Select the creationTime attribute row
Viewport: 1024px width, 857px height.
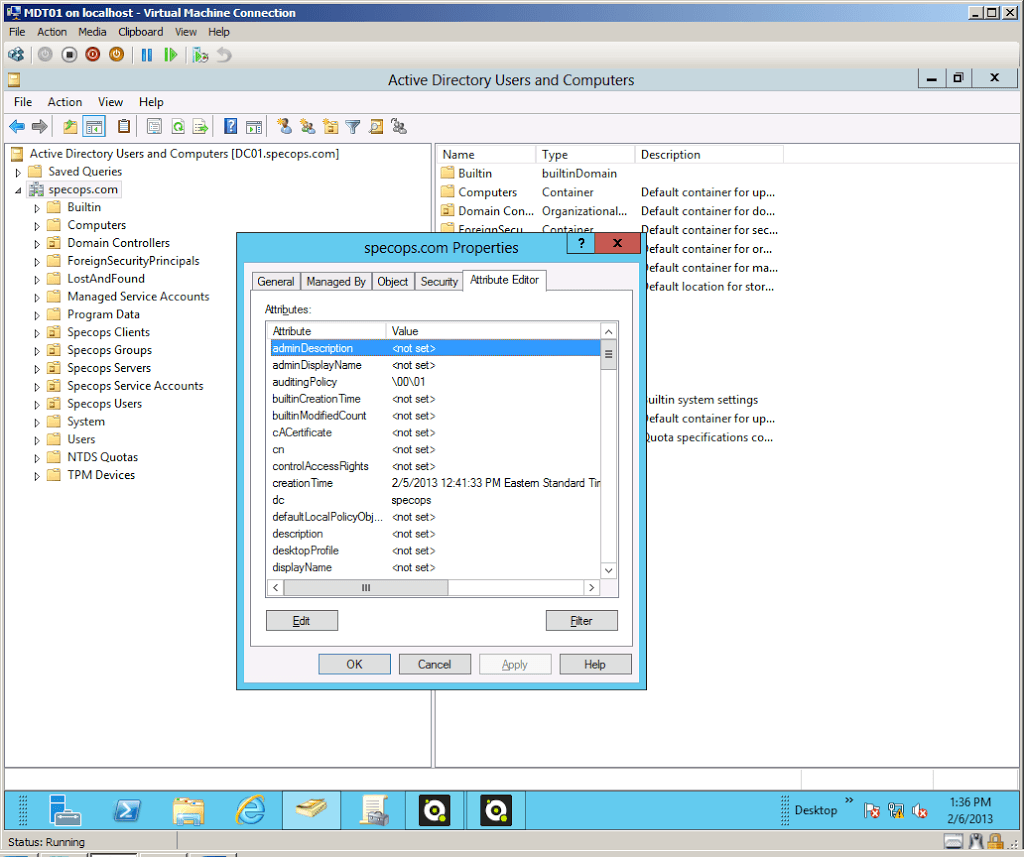click(x=436, y=483)
